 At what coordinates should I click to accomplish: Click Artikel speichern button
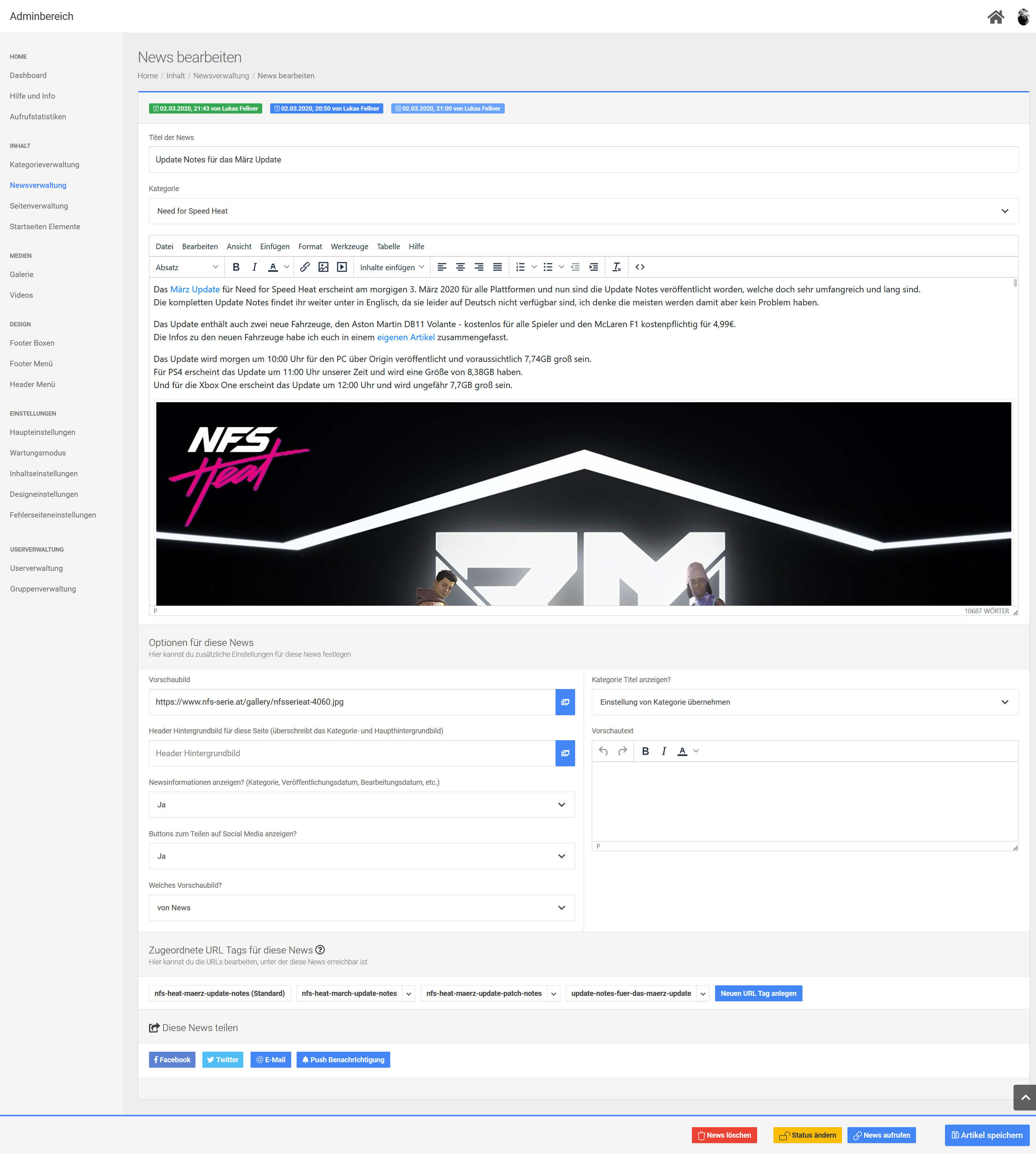click(987, 1135)
